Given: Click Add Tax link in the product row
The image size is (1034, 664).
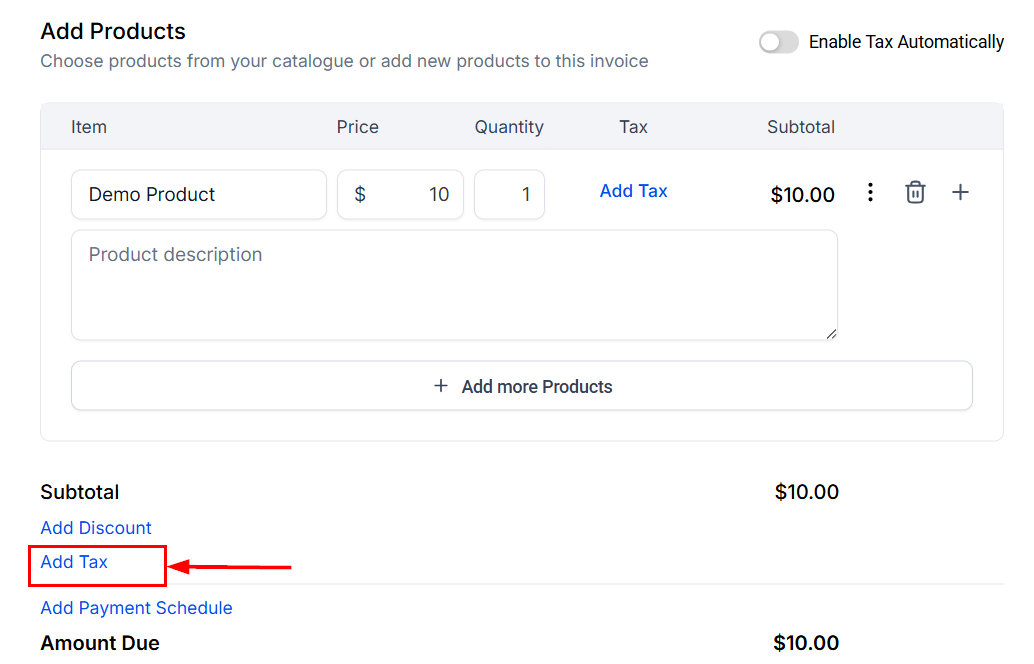Looking at the screenshot, I should tap(633, 191).
